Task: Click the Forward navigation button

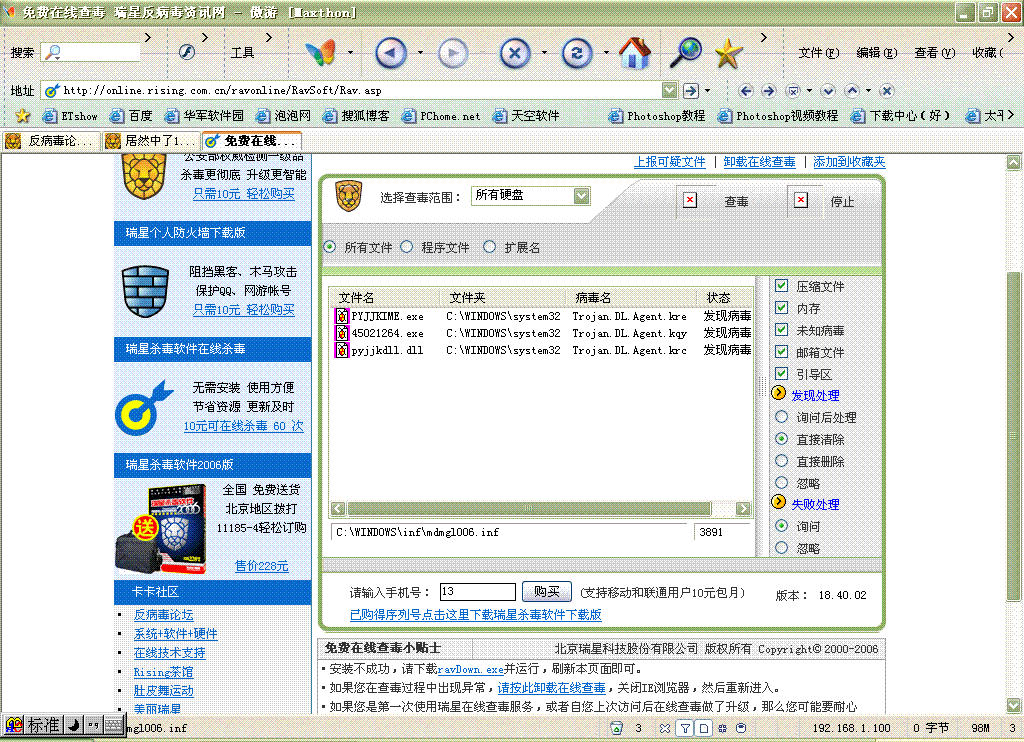Action: click(x=453, y=54)
